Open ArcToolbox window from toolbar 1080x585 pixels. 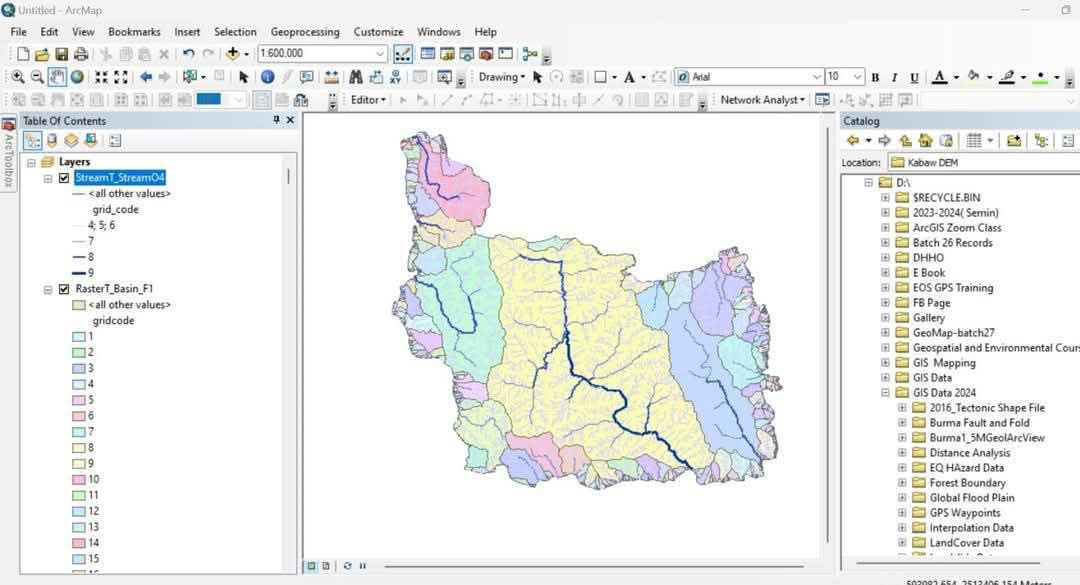point(486,54)
